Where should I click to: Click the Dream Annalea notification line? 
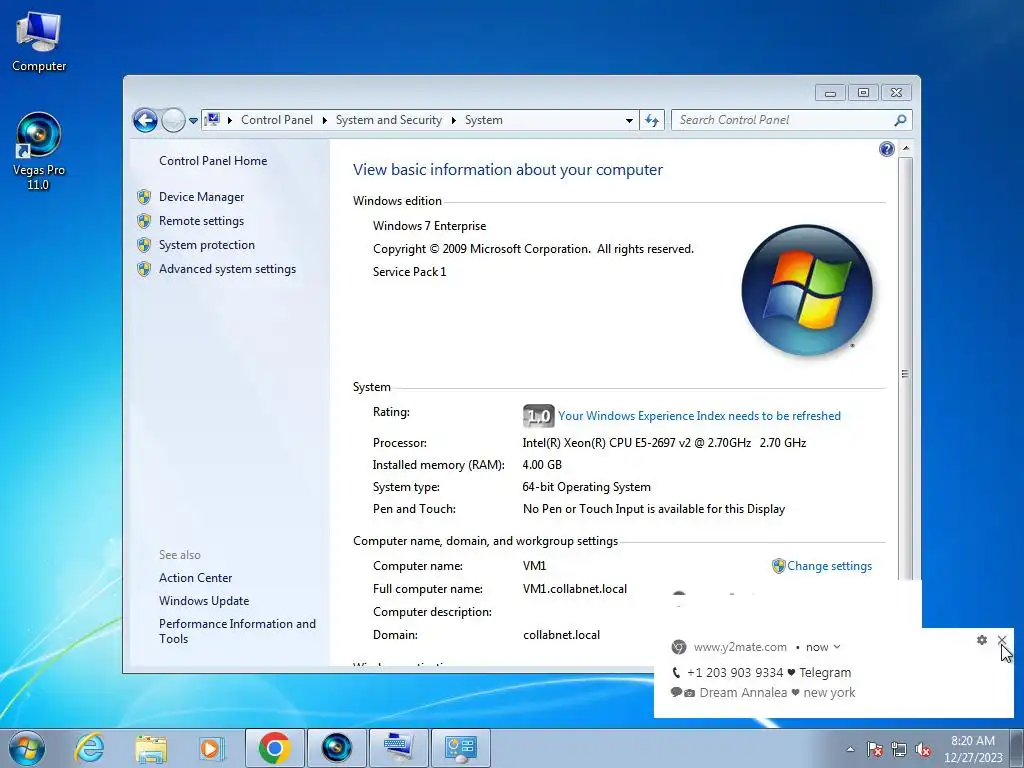pos(763,693)
